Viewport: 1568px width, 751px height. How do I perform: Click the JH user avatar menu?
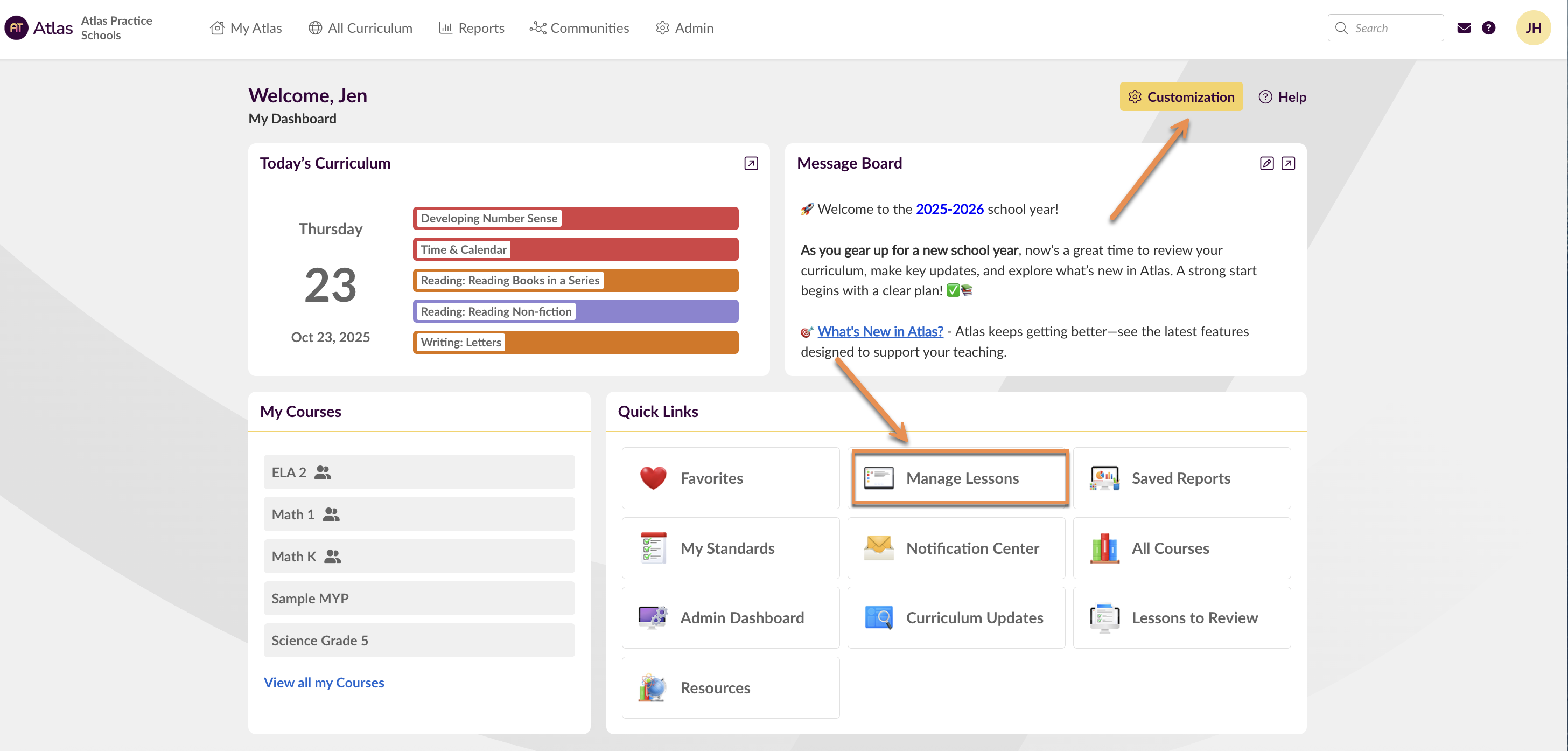click(x=1532, y=28)
